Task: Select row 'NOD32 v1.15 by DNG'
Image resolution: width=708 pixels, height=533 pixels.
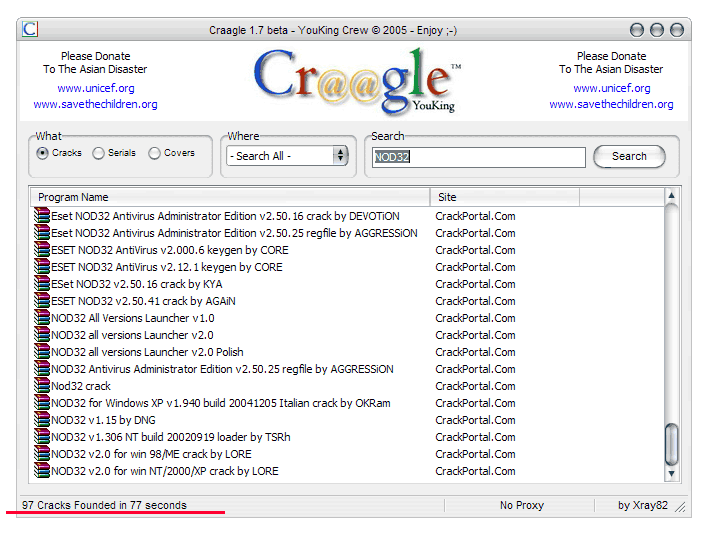Action: coord(348,420)
